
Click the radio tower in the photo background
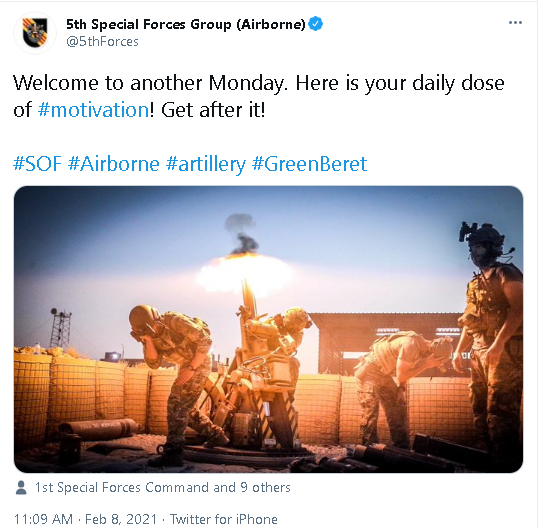(60, 328)
